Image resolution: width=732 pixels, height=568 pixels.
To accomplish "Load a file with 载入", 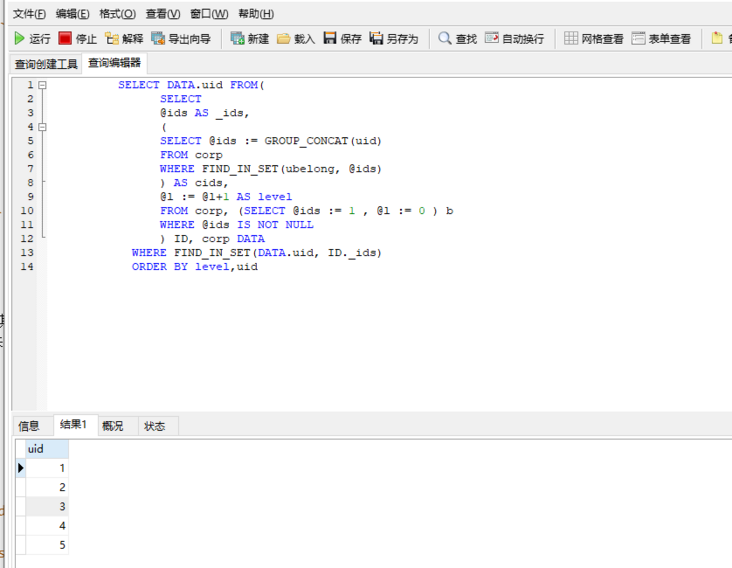I will (296, 39).
